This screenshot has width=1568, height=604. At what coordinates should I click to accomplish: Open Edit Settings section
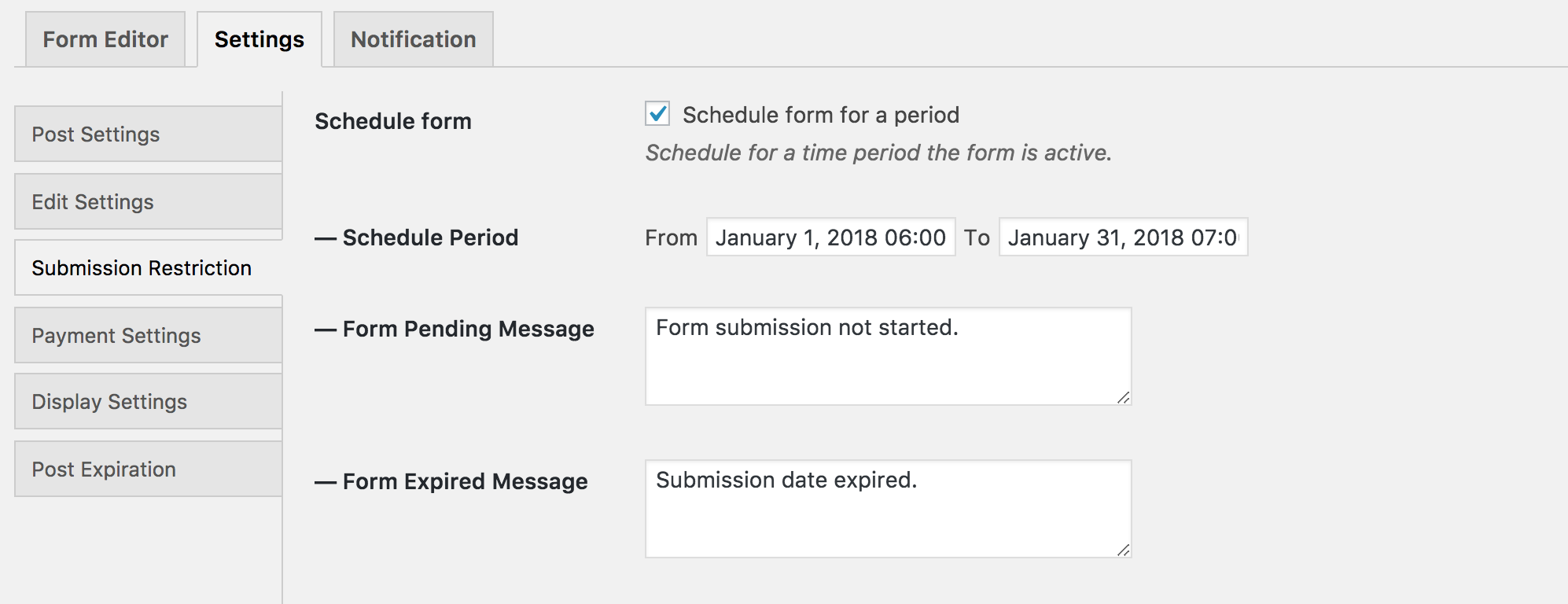pos(148,202)
